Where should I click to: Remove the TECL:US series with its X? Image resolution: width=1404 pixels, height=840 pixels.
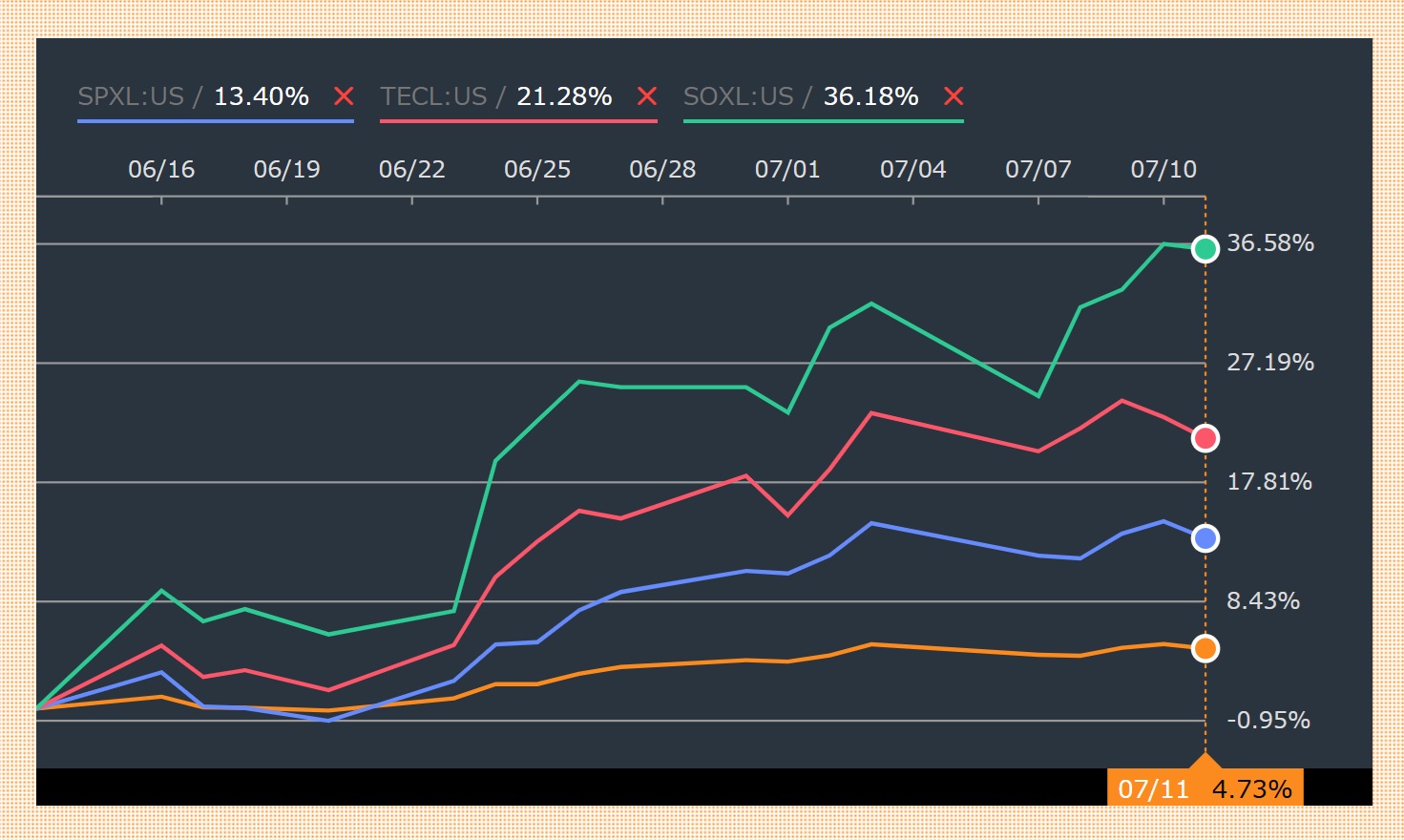(x=646, y=96)
